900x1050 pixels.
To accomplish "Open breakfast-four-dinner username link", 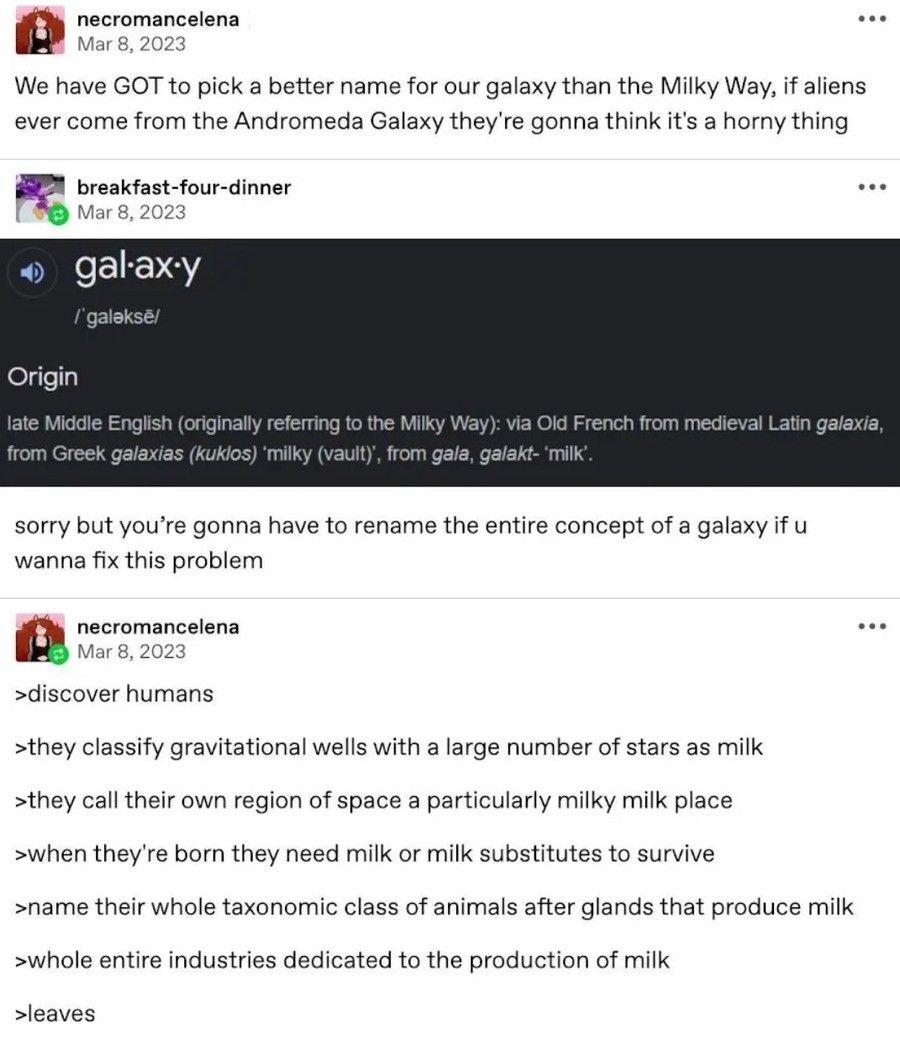I will point(184,188).
